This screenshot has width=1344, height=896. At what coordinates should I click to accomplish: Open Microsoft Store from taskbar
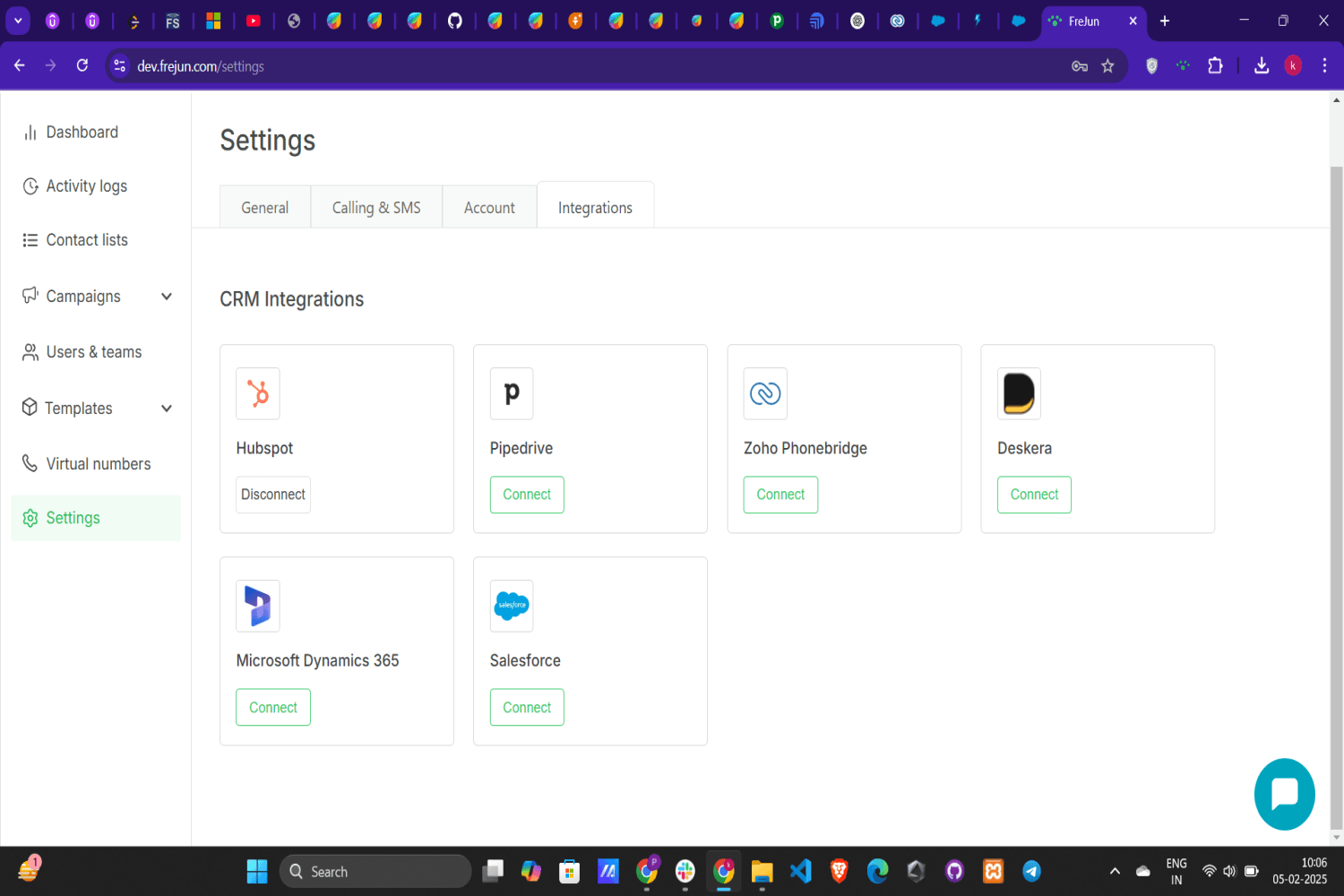click(x=569, y=871)
